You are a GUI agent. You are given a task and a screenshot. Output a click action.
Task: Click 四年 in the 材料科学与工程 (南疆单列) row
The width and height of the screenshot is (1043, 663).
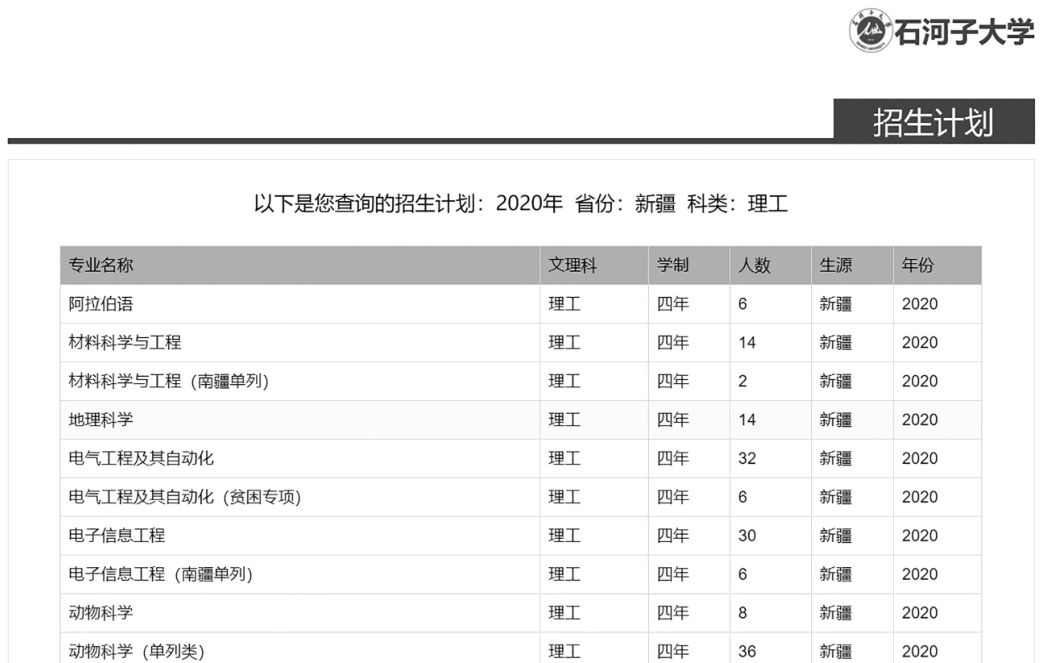[x=672, y=381]
